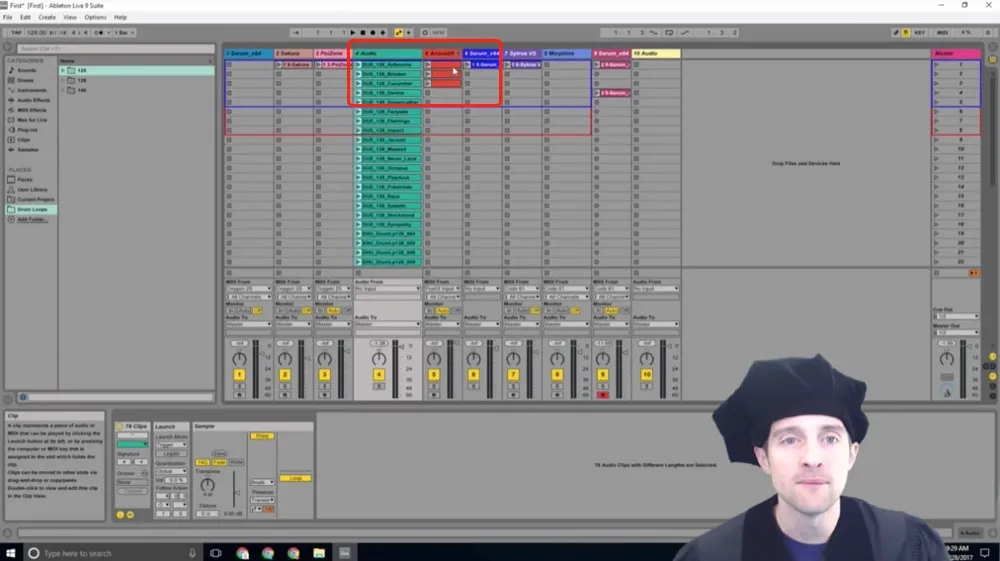Viewport: 1000px width, 561px height.
Task: Open clip Quantization dropdown
Action: tap(171, 471)
